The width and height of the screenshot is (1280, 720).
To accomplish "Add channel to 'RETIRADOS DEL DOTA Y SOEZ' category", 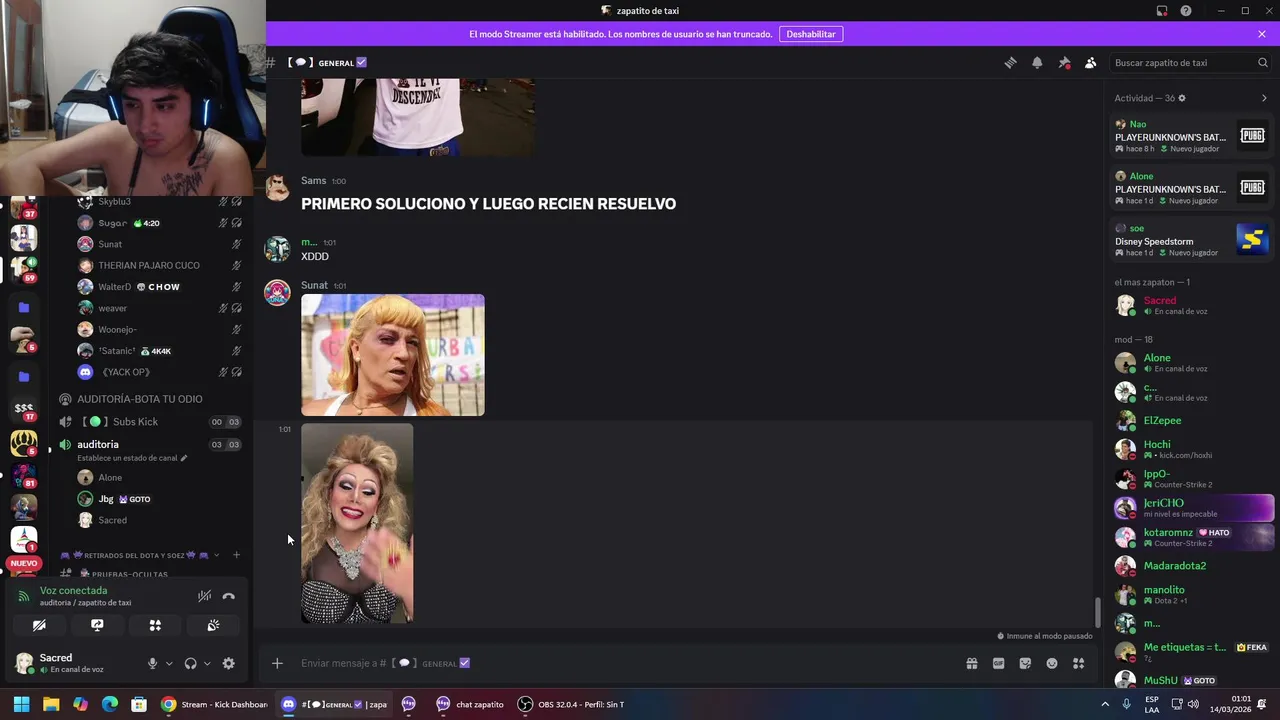I will [x=236, y=555].
